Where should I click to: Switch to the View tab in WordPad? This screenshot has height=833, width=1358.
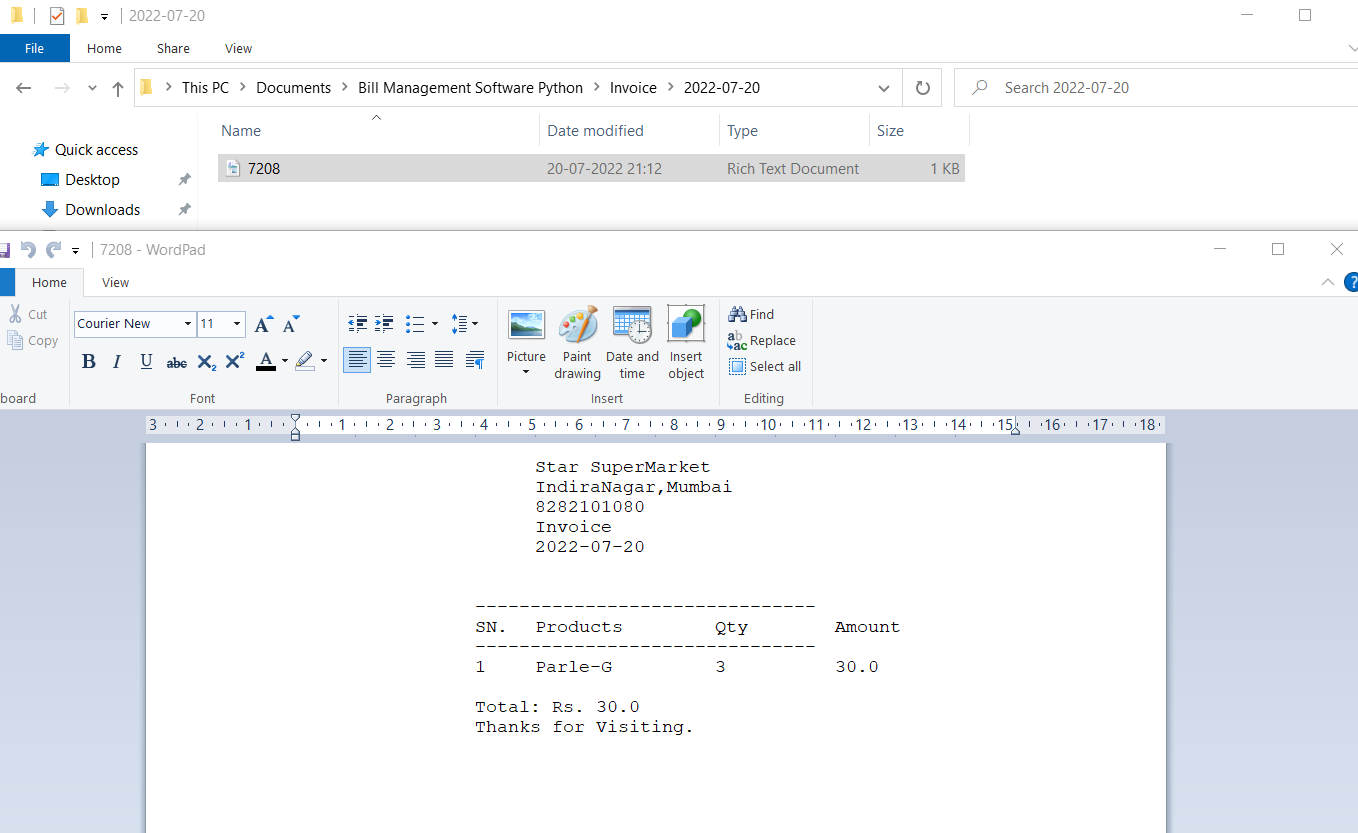tap(114, 282)
